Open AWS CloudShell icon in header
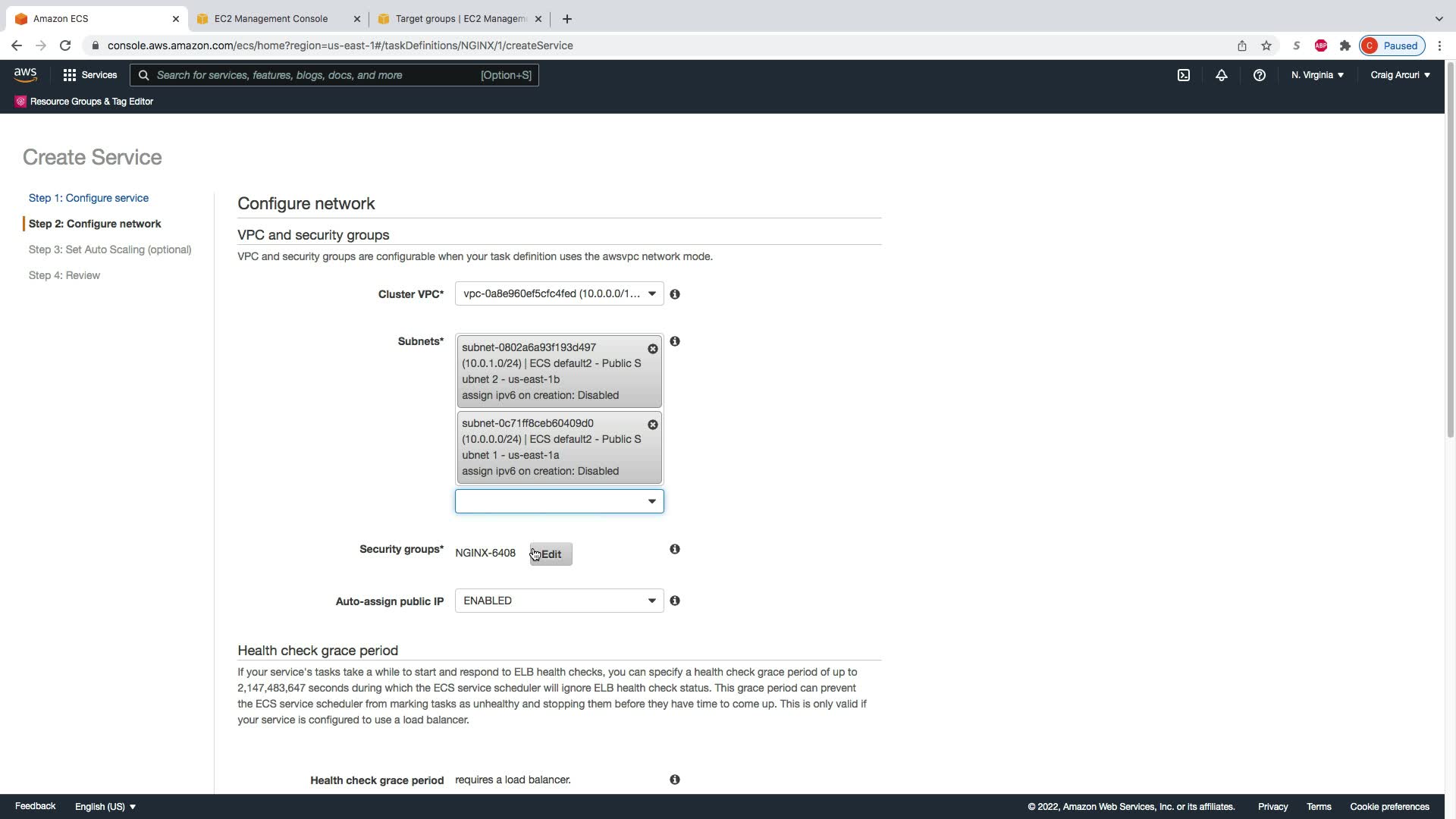The image size is (1456, 819). point(1183,75)
